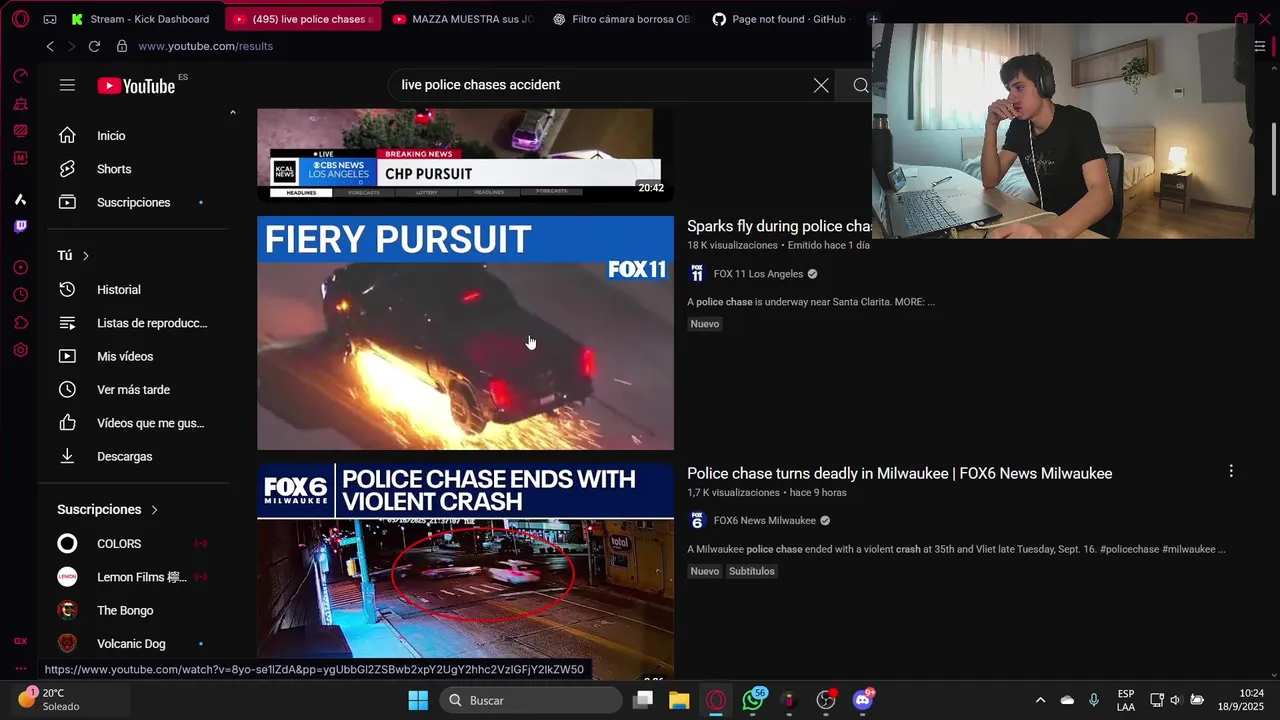This screenshot has height=720, width=1280.
Task: Open the YouTube hamburger guide menu
Action: (67, 85)
